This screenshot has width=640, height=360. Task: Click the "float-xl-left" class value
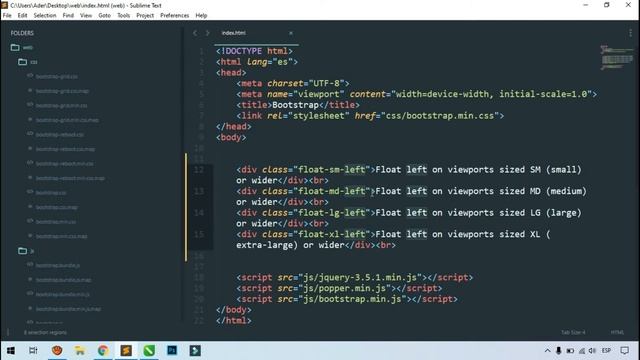coord(331,234)
